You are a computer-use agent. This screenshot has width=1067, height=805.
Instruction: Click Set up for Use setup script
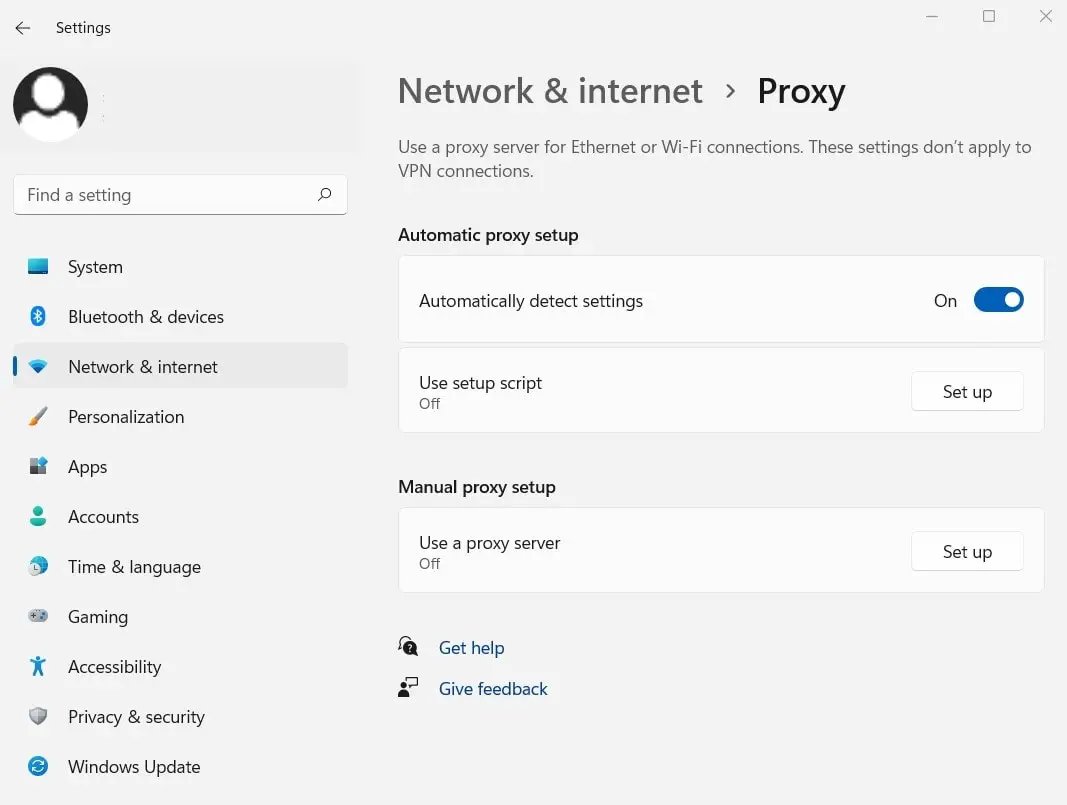966,392
